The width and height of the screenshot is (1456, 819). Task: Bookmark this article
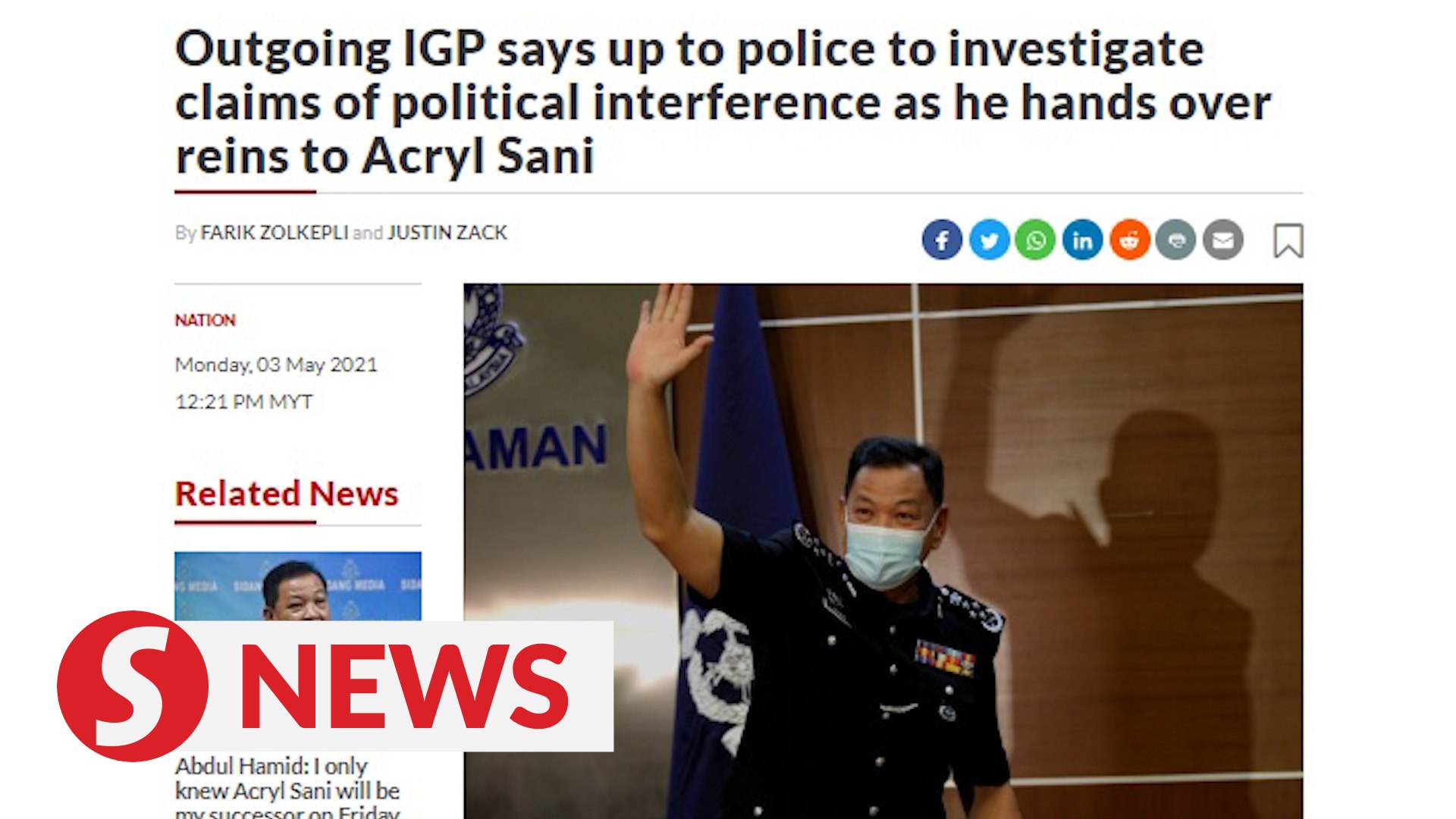click(x=1288, y=240)
